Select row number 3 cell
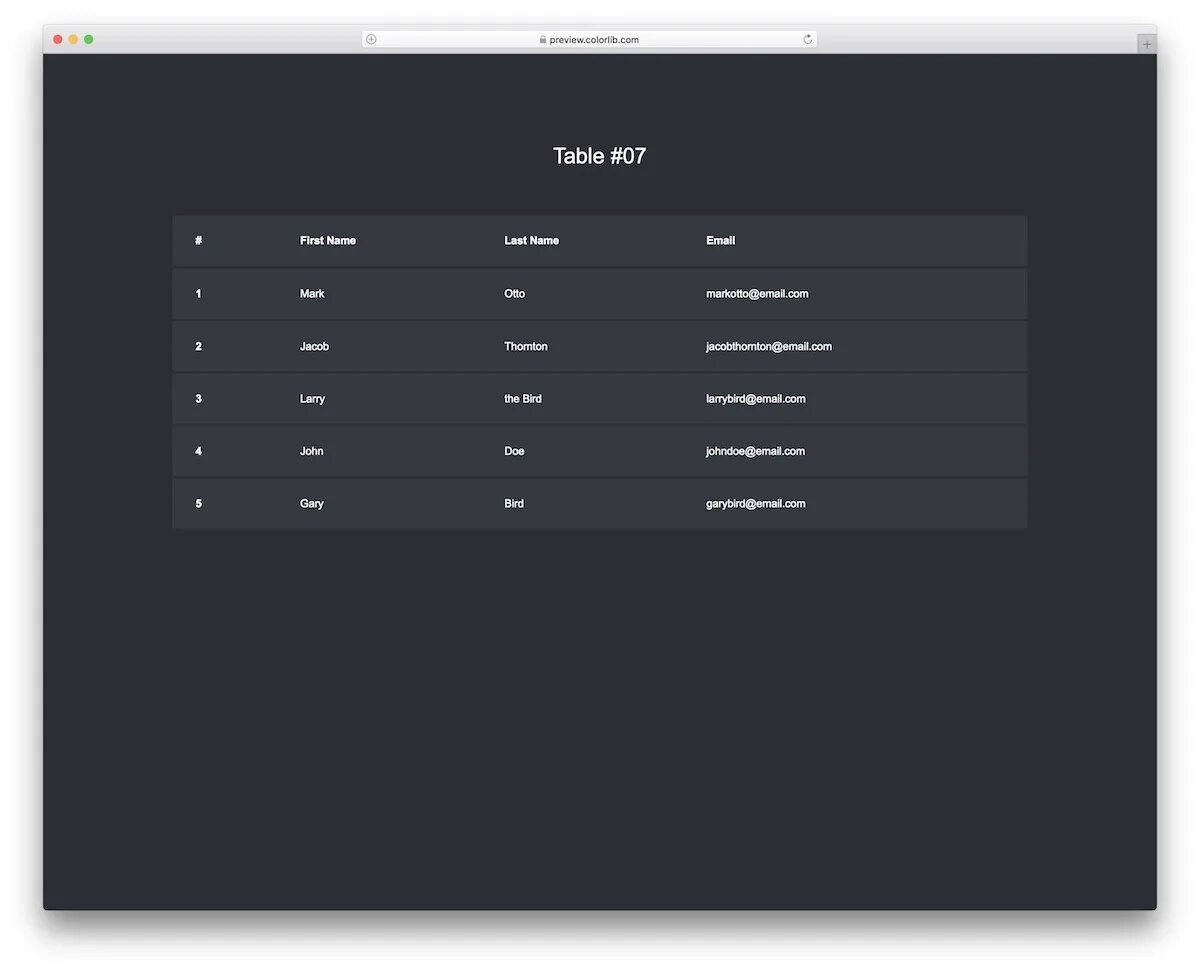The image size is (1200, 972). pos(198,399)
